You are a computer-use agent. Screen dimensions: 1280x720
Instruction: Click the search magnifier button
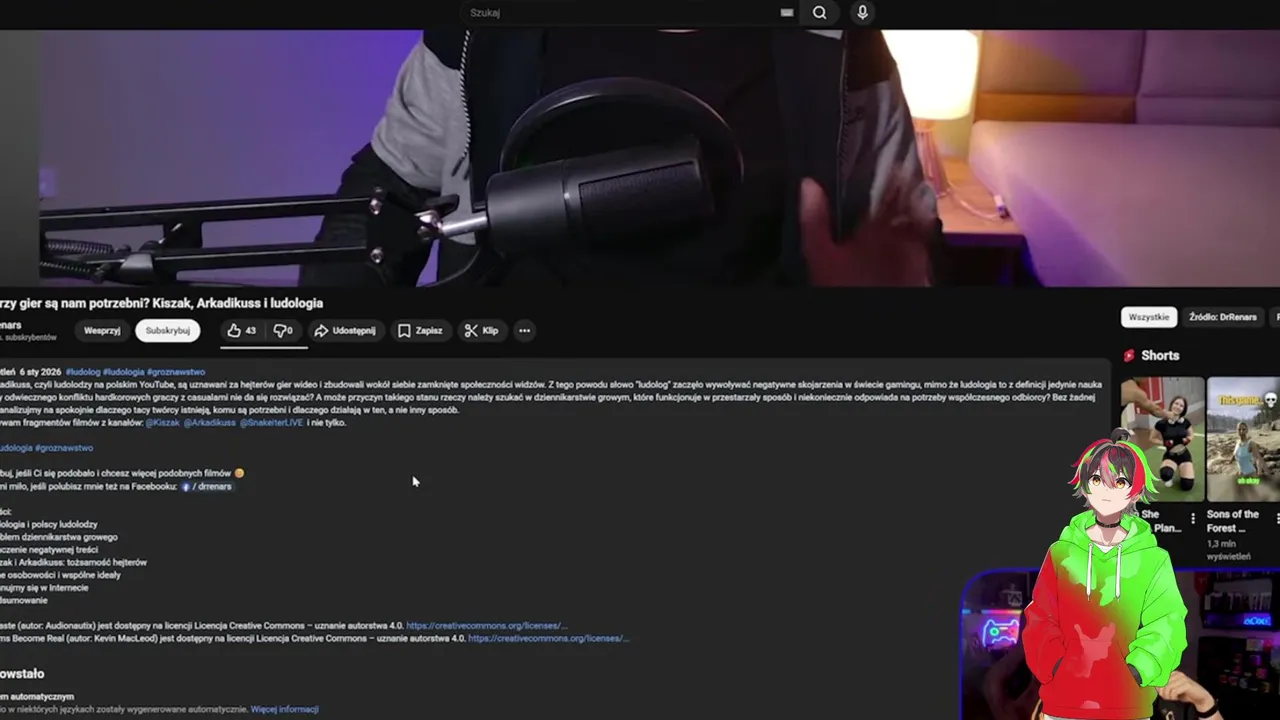click(820, 13)
